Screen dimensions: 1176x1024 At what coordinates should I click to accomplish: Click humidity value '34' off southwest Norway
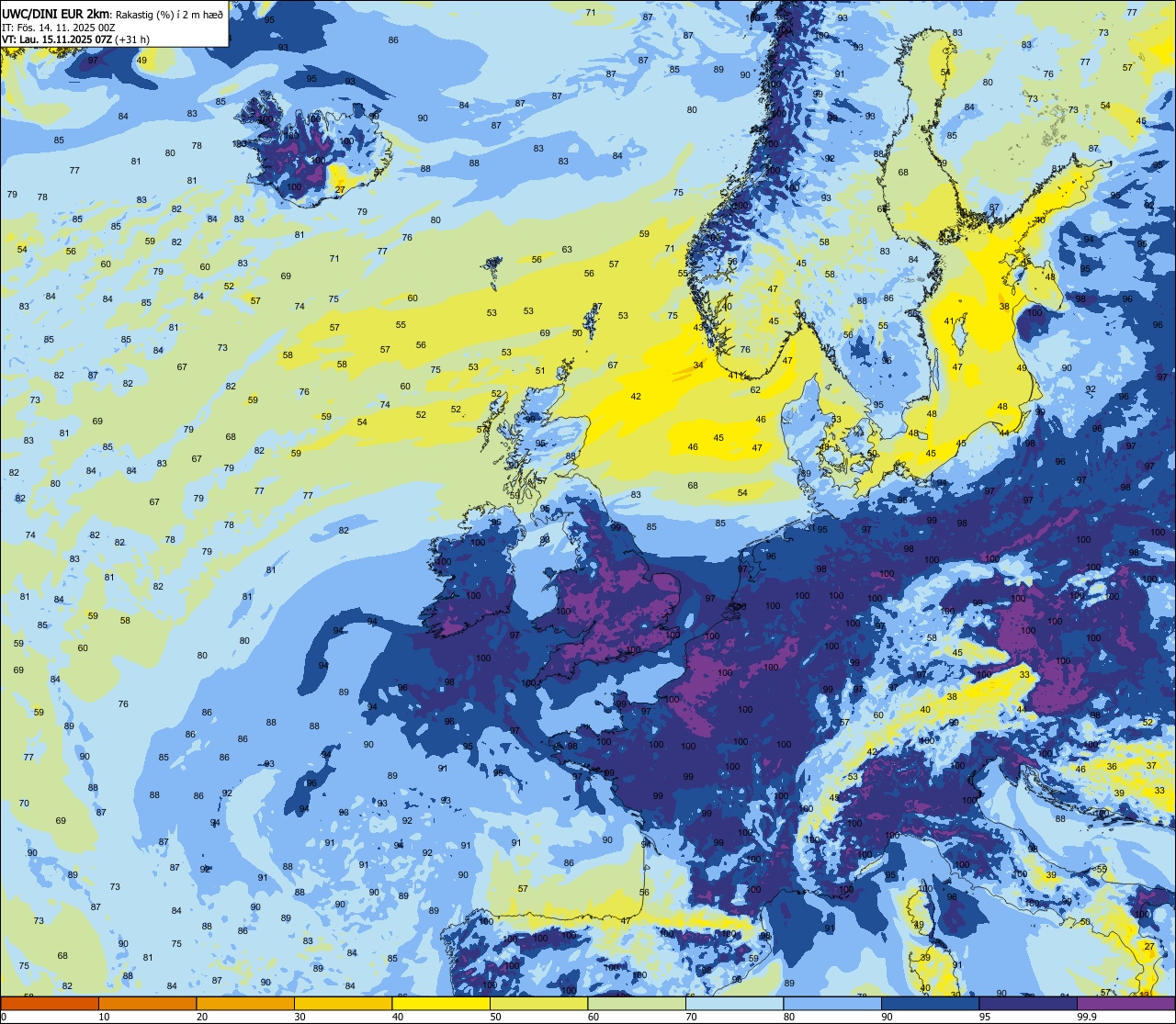699,366
